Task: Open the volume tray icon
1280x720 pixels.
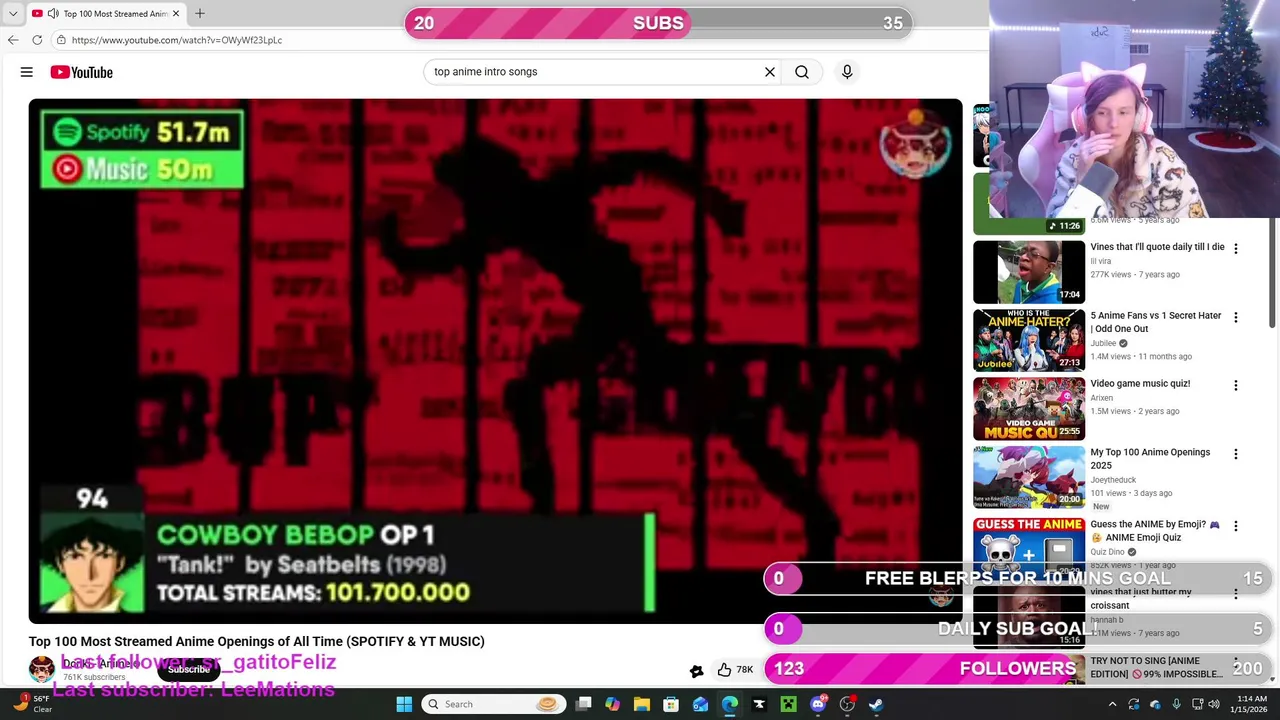Action: pos(1213,704)
